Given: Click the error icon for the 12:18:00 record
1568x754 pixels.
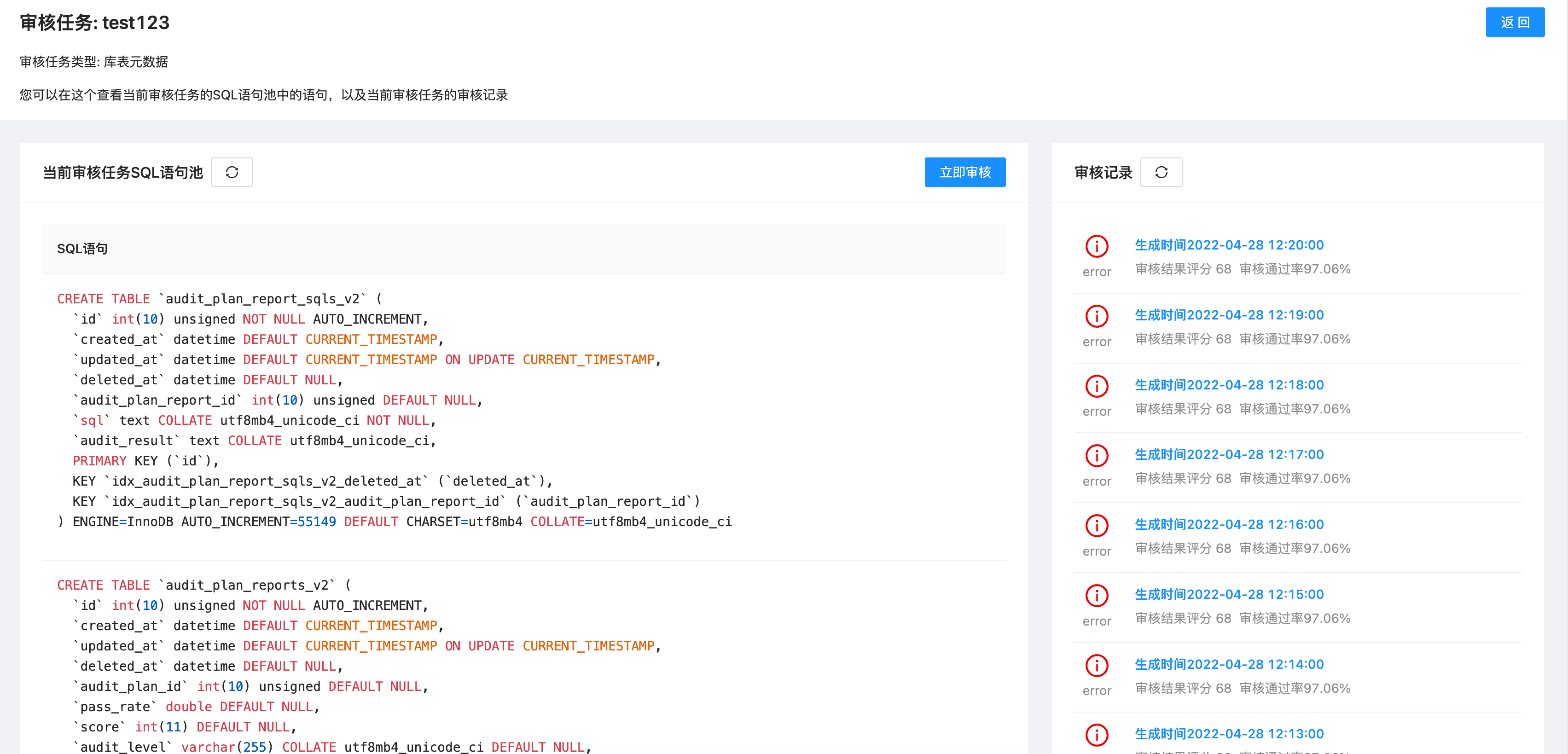Looking at the screenshot, I should 1096,385.
